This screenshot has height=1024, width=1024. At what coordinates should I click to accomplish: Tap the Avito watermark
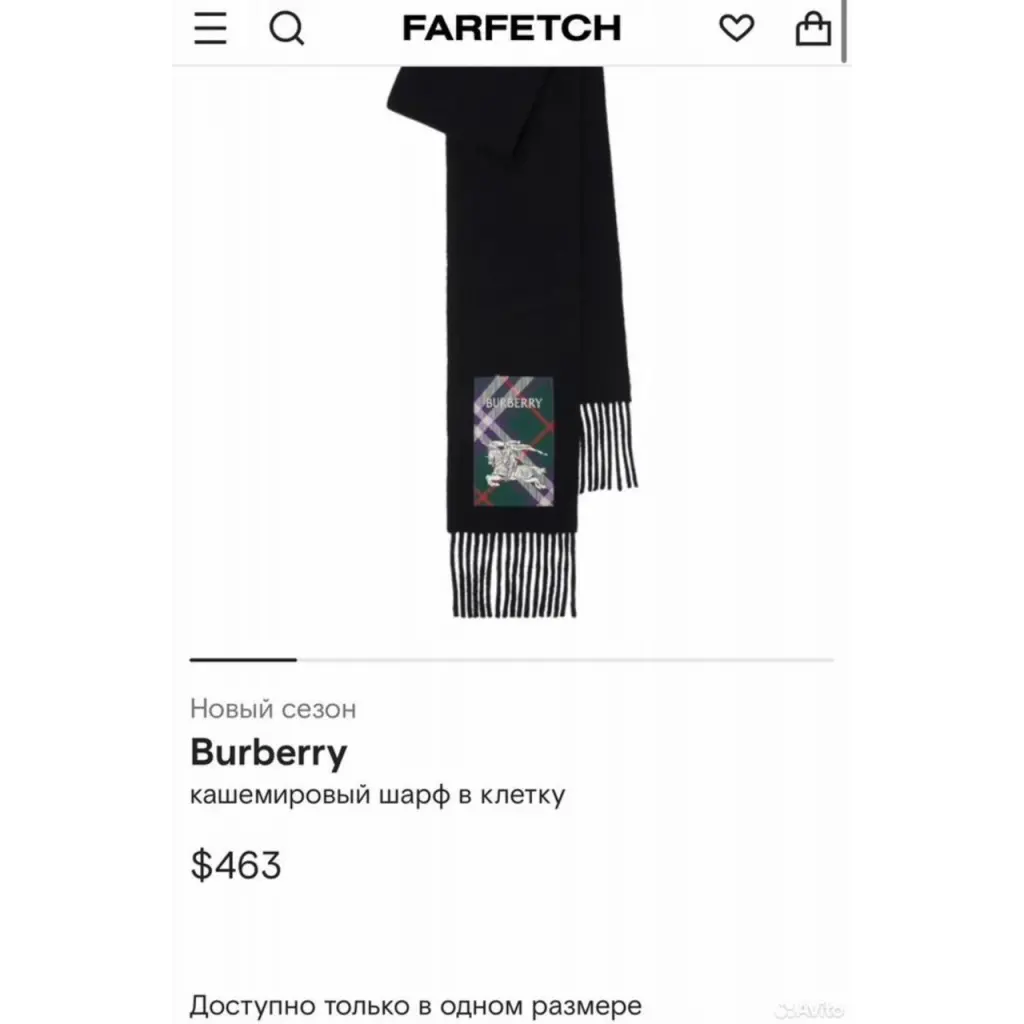(810, 1011)
